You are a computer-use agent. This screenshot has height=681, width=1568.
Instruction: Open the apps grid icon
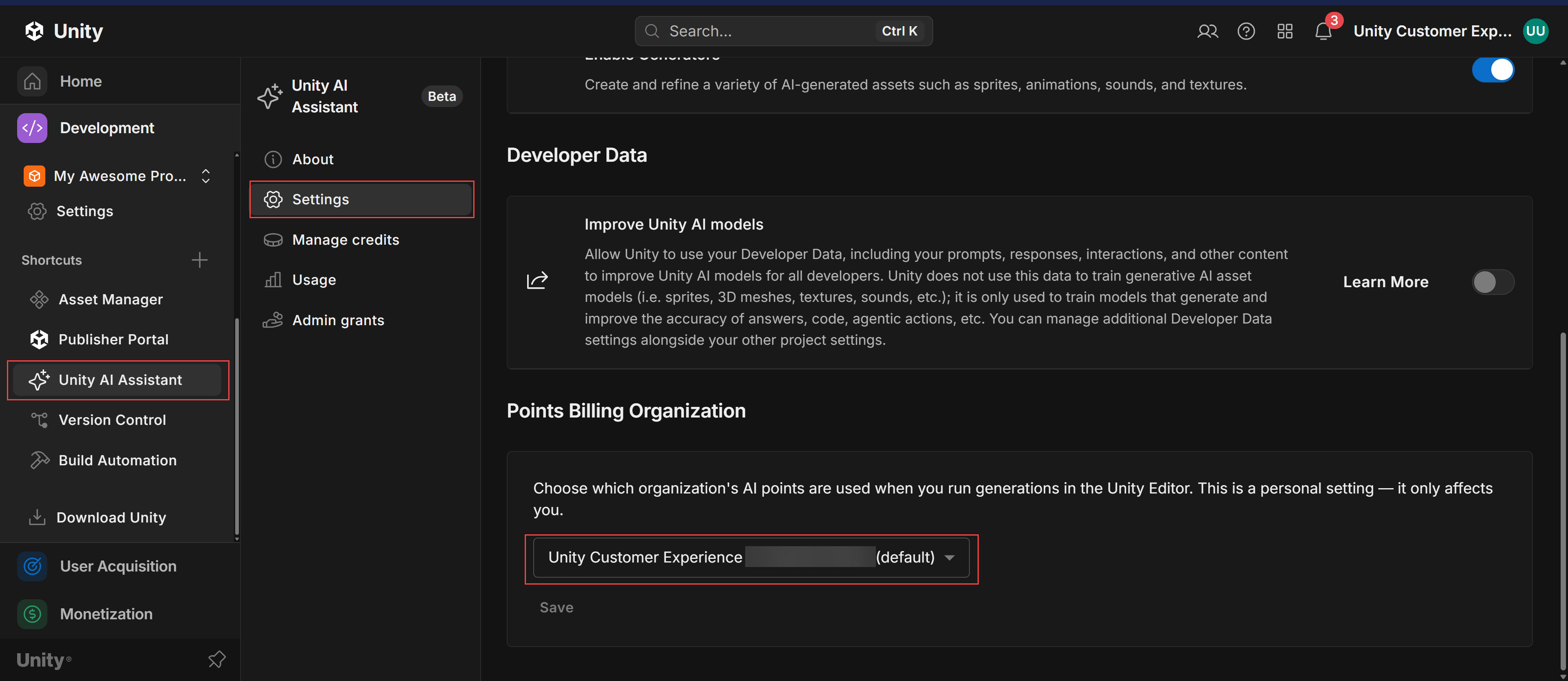pyautogui.click(x=1285, y=31)
